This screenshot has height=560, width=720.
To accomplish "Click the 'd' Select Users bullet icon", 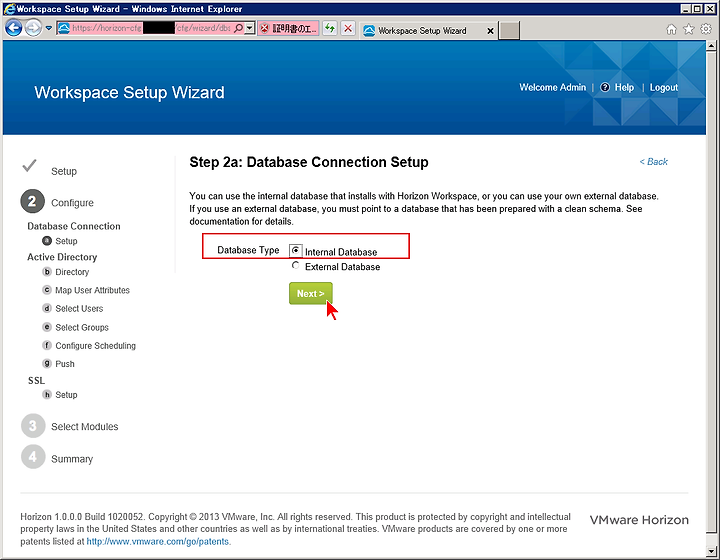I will click(x=47, y=308).
